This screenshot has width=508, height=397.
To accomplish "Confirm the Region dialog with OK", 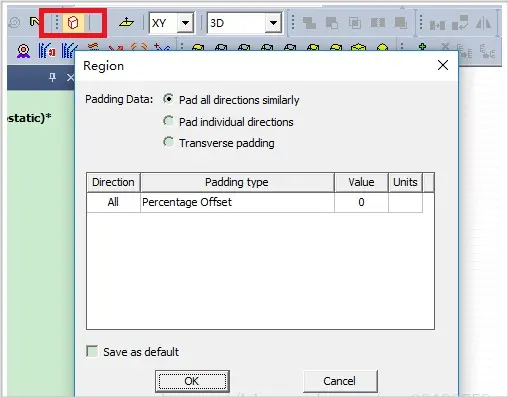I will [x=192, y=381].
